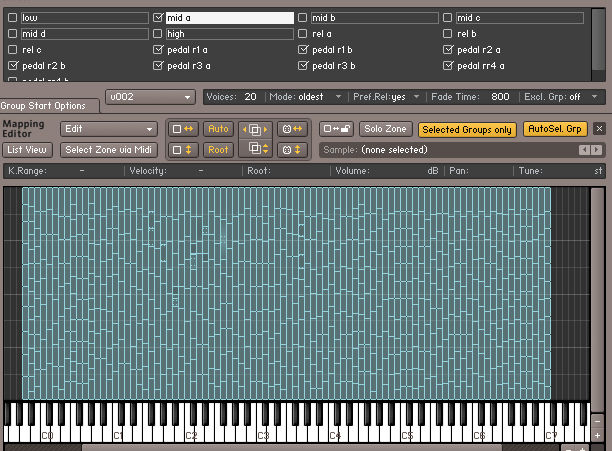Click the K.Range field

point(64,170)
